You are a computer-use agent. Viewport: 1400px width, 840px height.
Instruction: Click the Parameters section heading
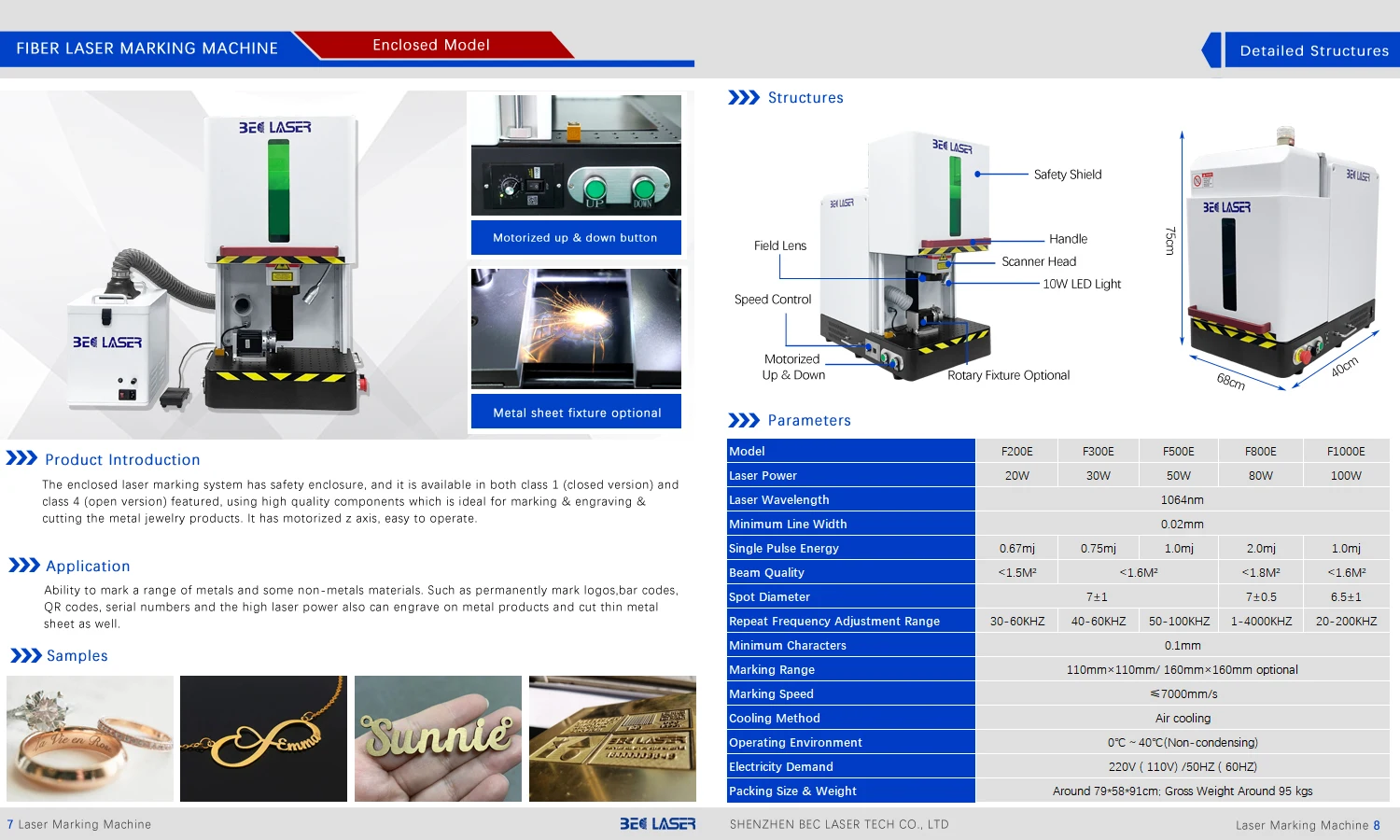click(x=809, y=421)
